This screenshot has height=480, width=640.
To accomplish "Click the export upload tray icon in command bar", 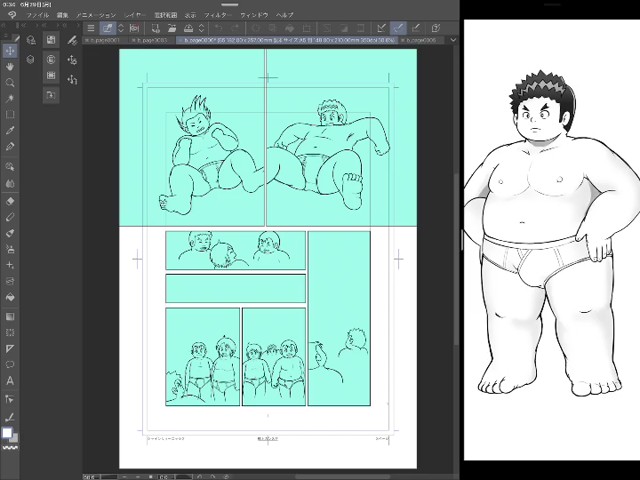I will (189, 28).
